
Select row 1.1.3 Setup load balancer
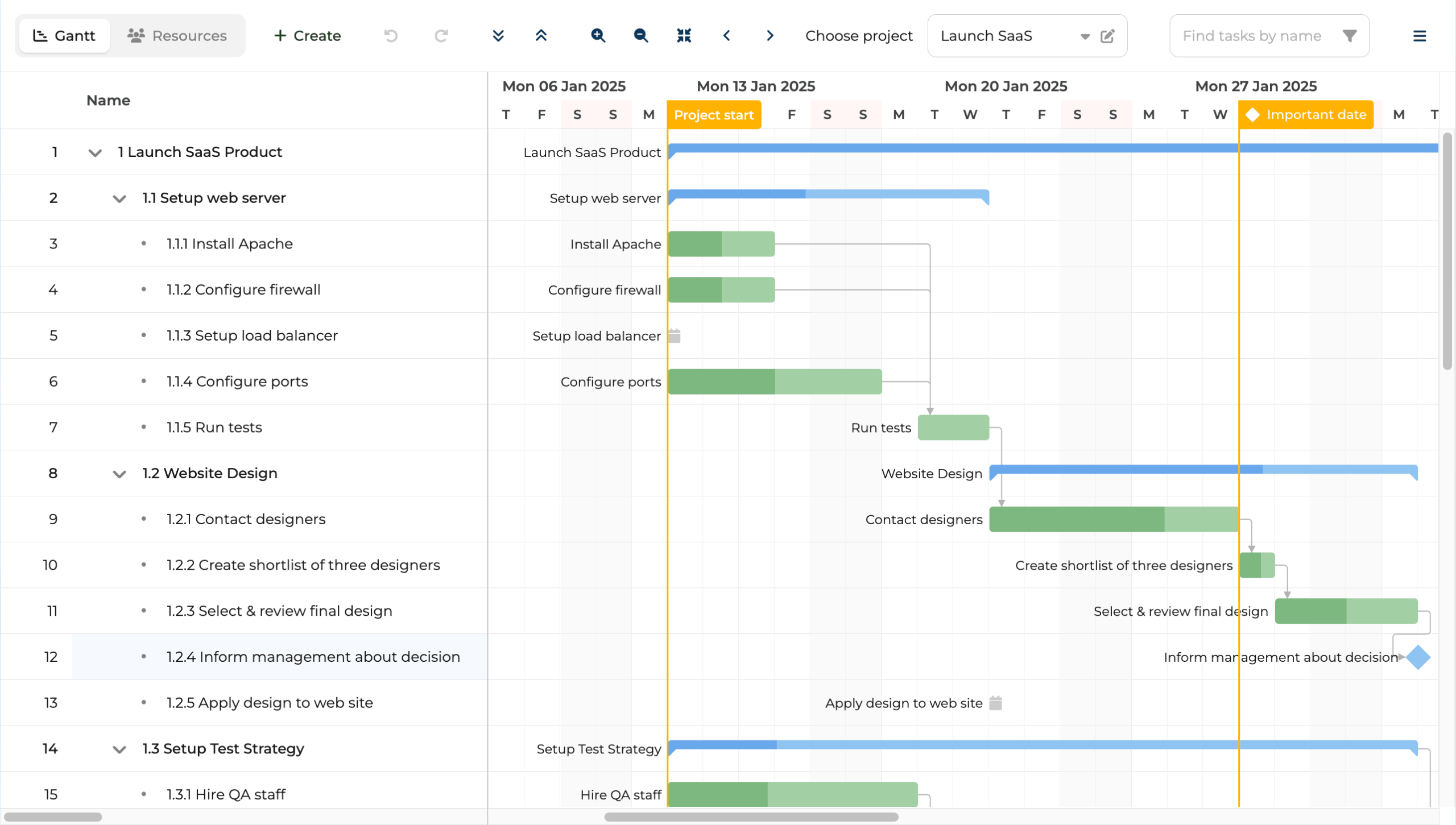coord(243,335)
